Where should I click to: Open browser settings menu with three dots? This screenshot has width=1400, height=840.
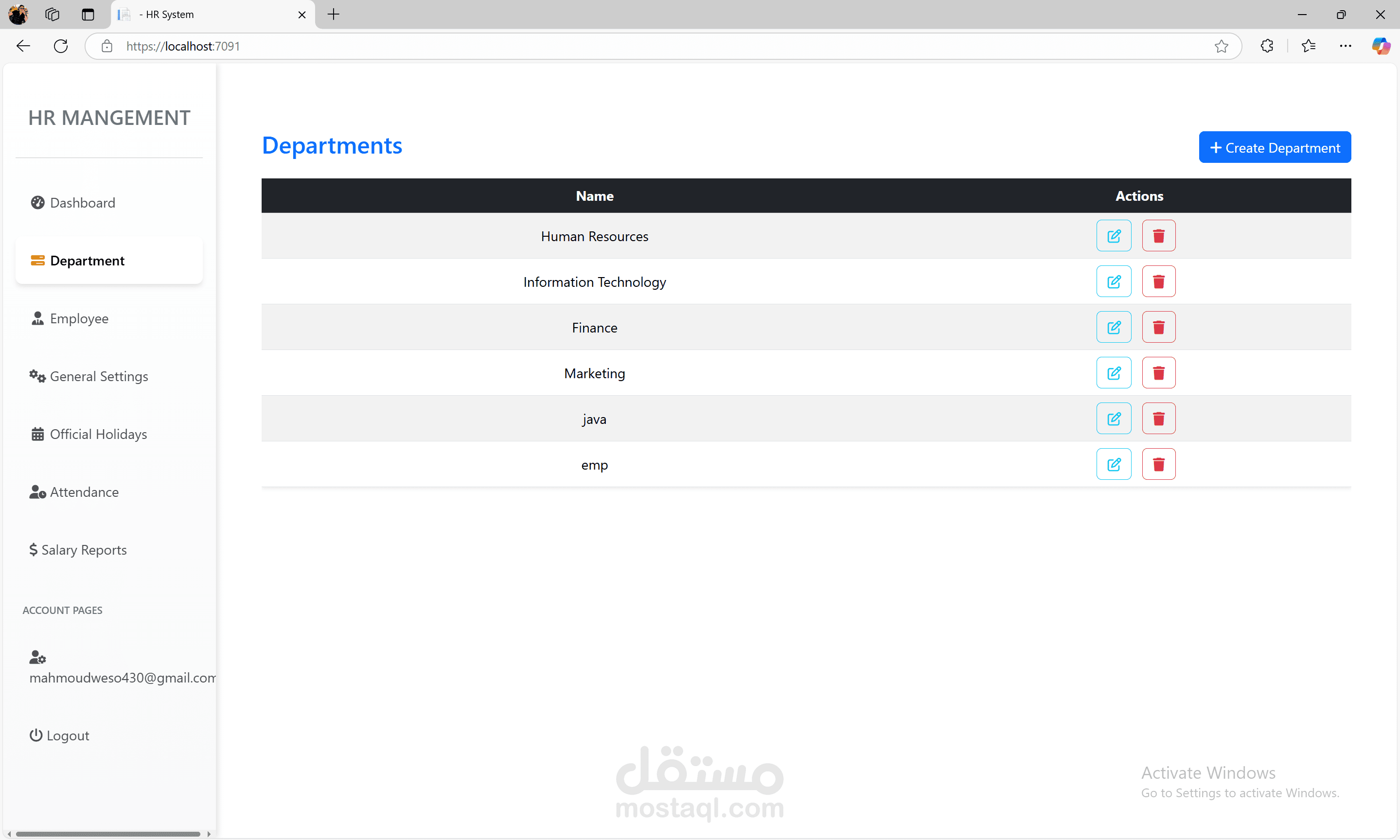coord(1346,46)
